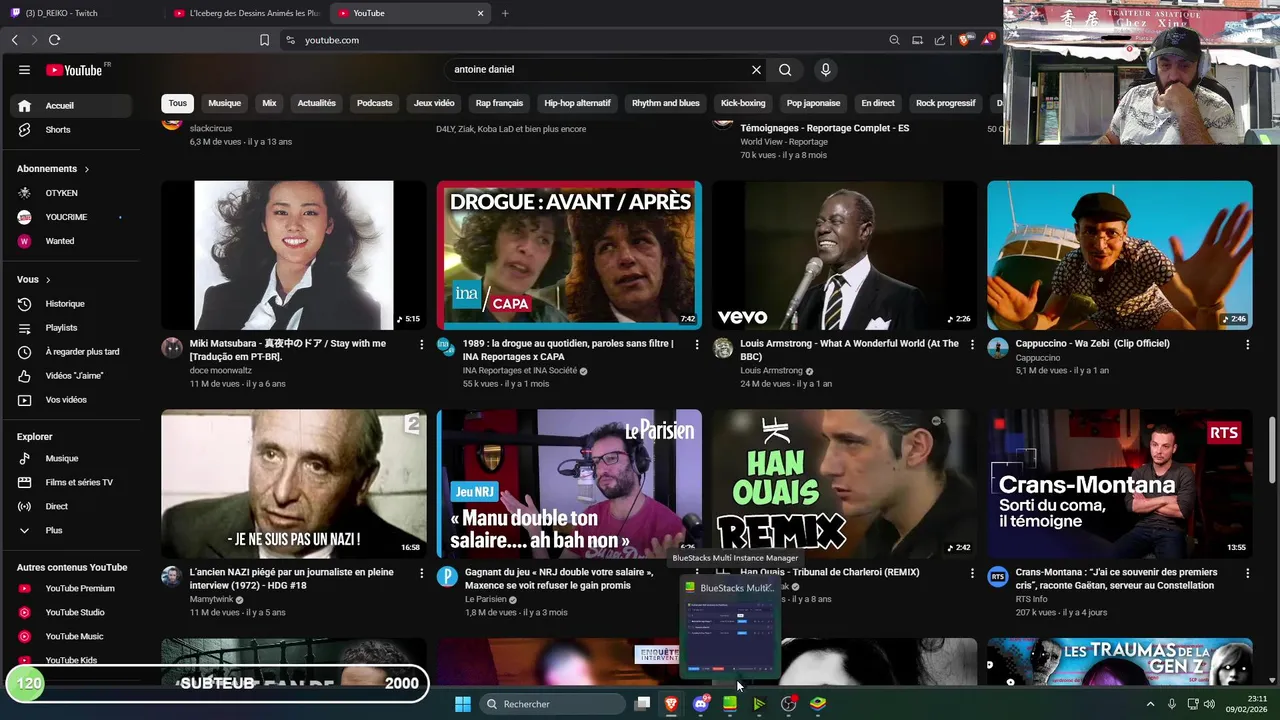Viewport: 1280px width, 720px height.
Task: Open more options for Miki Matsubara video
Action: click(x=421, y=344)
